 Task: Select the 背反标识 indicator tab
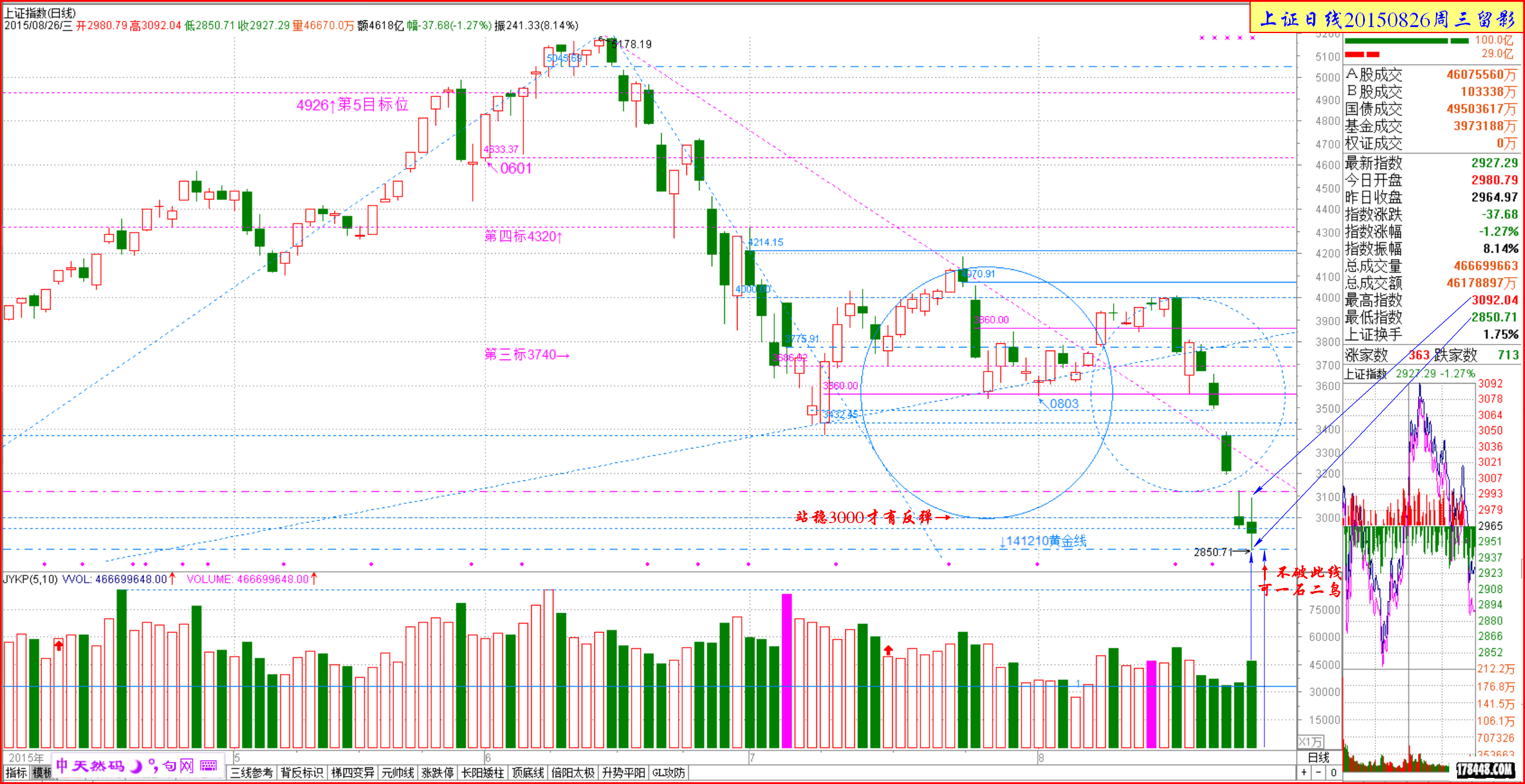click(x=302, y=773)
